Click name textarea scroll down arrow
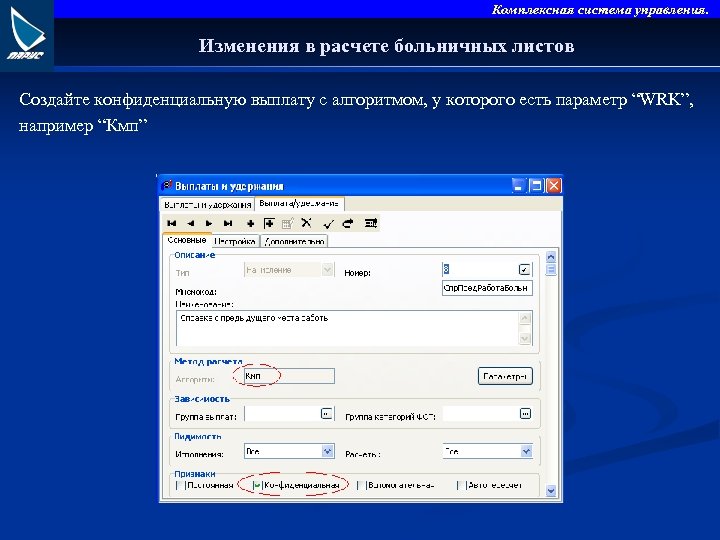 pos(525,338)
